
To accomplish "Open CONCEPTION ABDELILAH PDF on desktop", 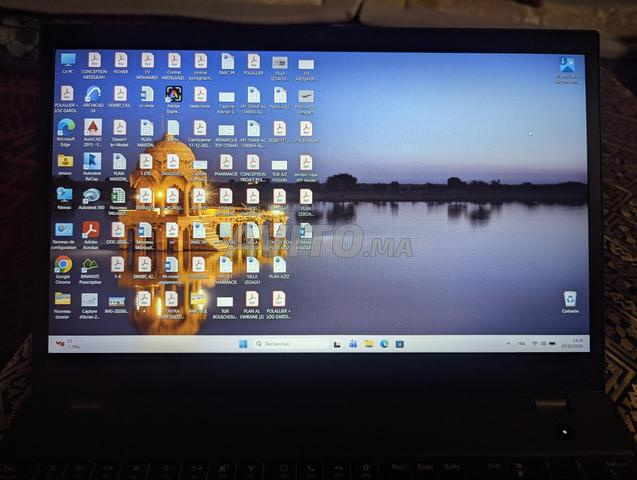I will pyautogui.click(x=94, y=65).
